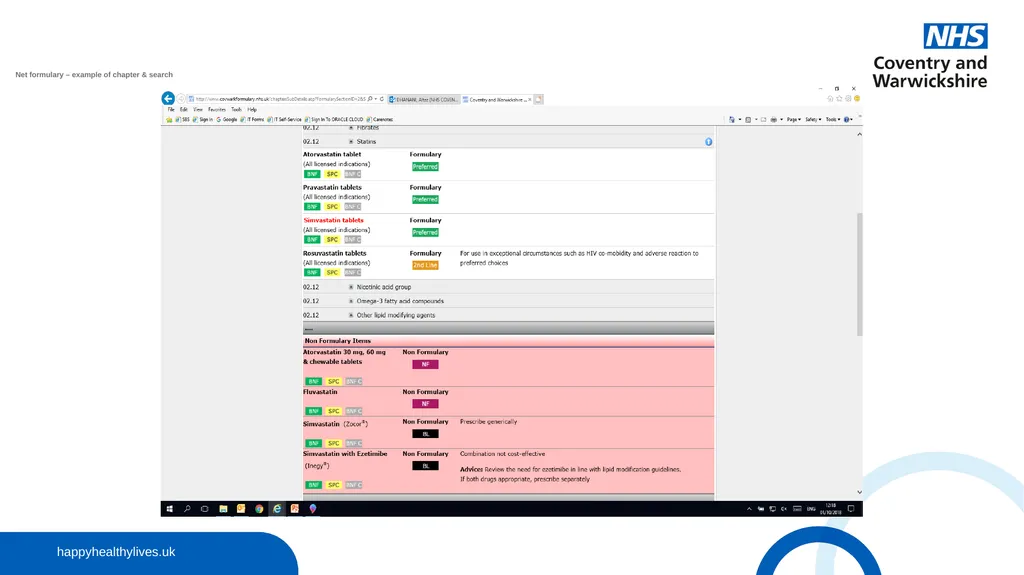
Task: Open Chrome from the taskbar
Action: (259, 509)
